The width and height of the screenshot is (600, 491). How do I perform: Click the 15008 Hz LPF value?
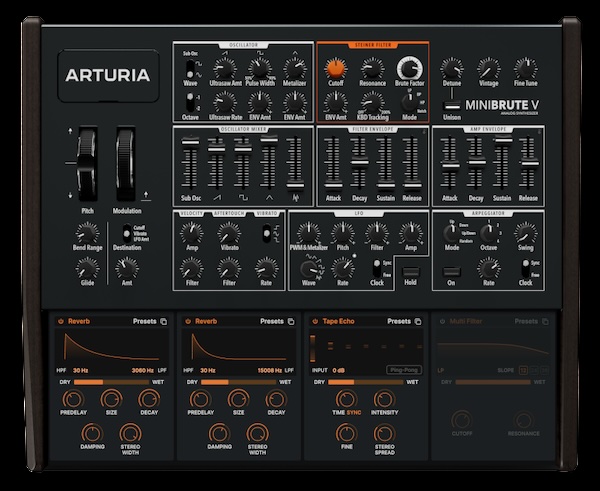270,370
